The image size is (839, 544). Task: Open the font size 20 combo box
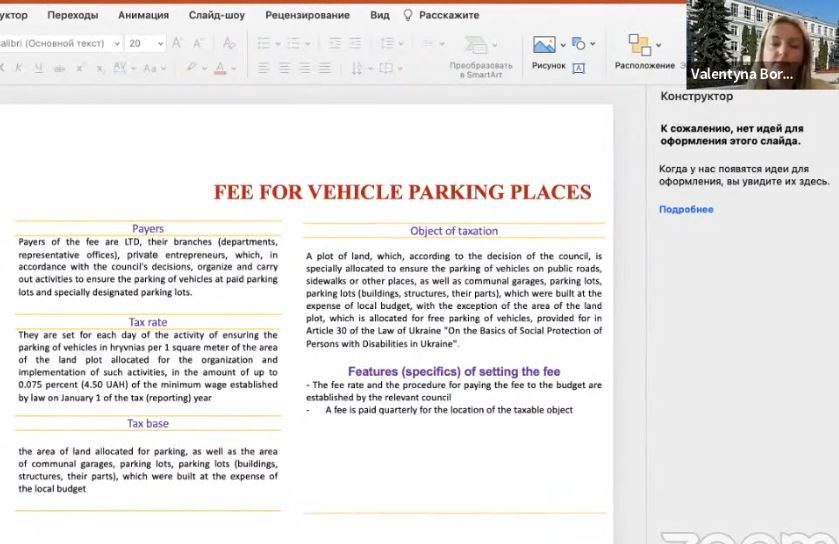(145, 43)
